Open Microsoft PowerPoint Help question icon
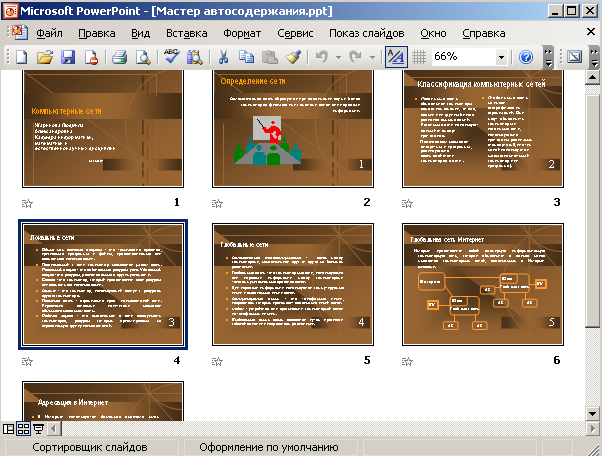The image size is (602, 456). [x=526, y=57]
